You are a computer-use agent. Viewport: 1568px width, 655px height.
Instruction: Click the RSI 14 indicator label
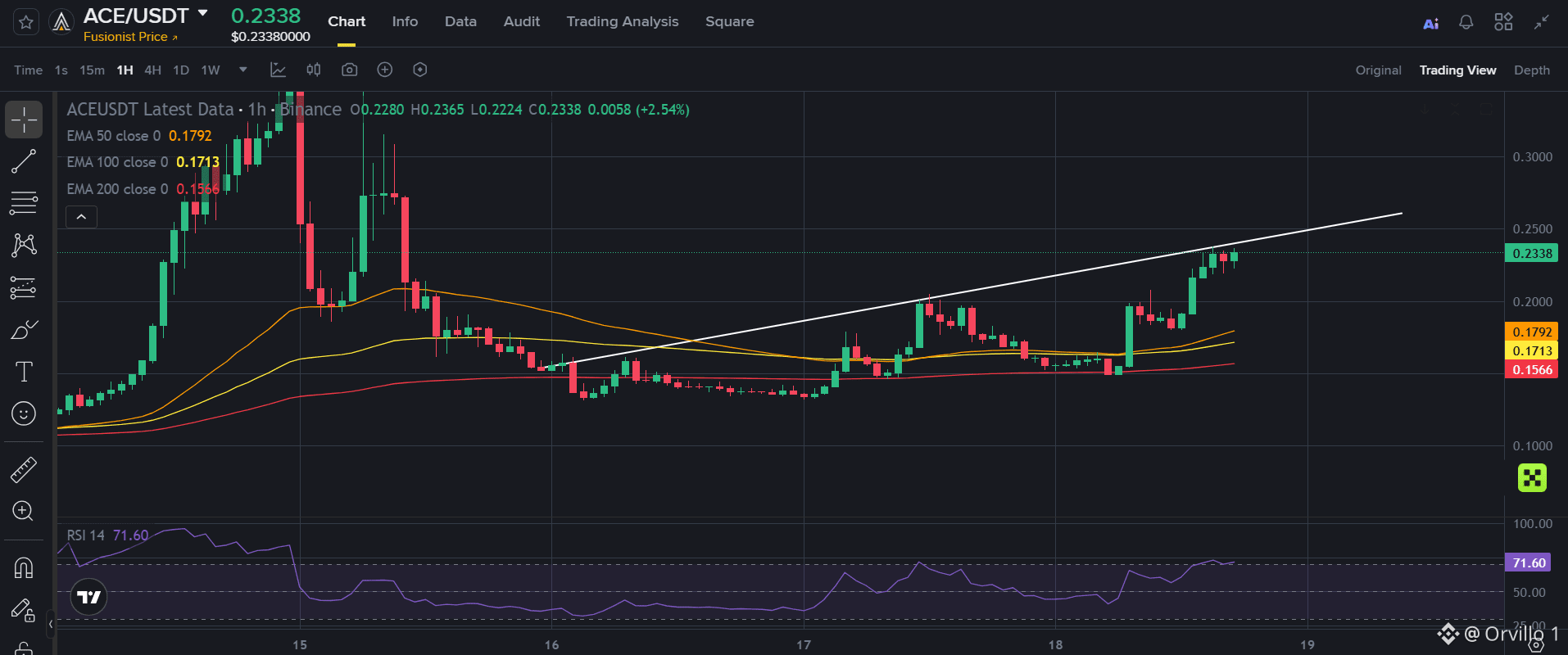coord(86,535)
